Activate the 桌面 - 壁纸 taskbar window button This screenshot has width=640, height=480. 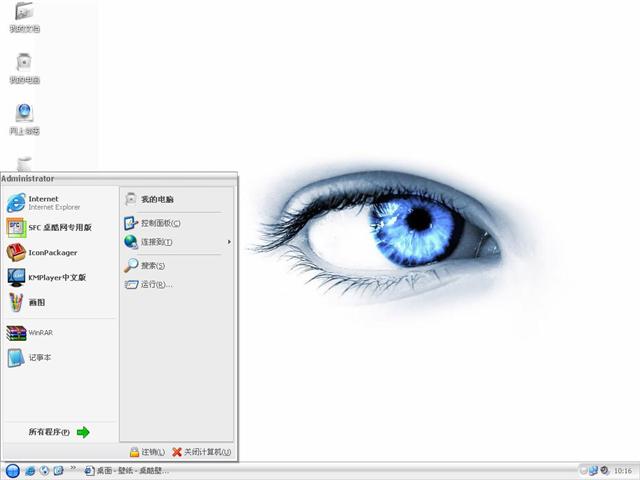click(126, 471)
